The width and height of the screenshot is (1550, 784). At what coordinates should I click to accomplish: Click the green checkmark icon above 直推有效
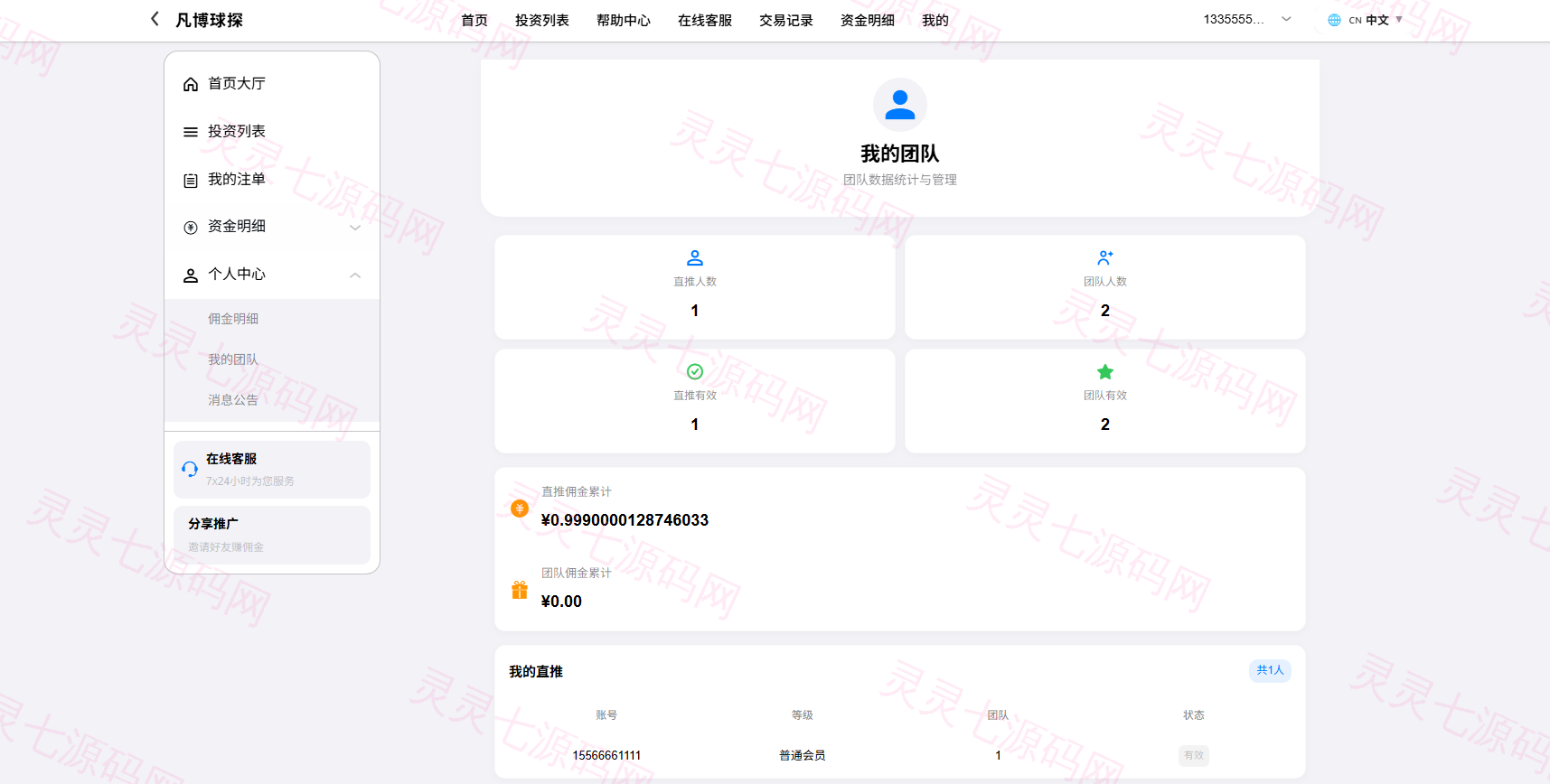[695, 372]
